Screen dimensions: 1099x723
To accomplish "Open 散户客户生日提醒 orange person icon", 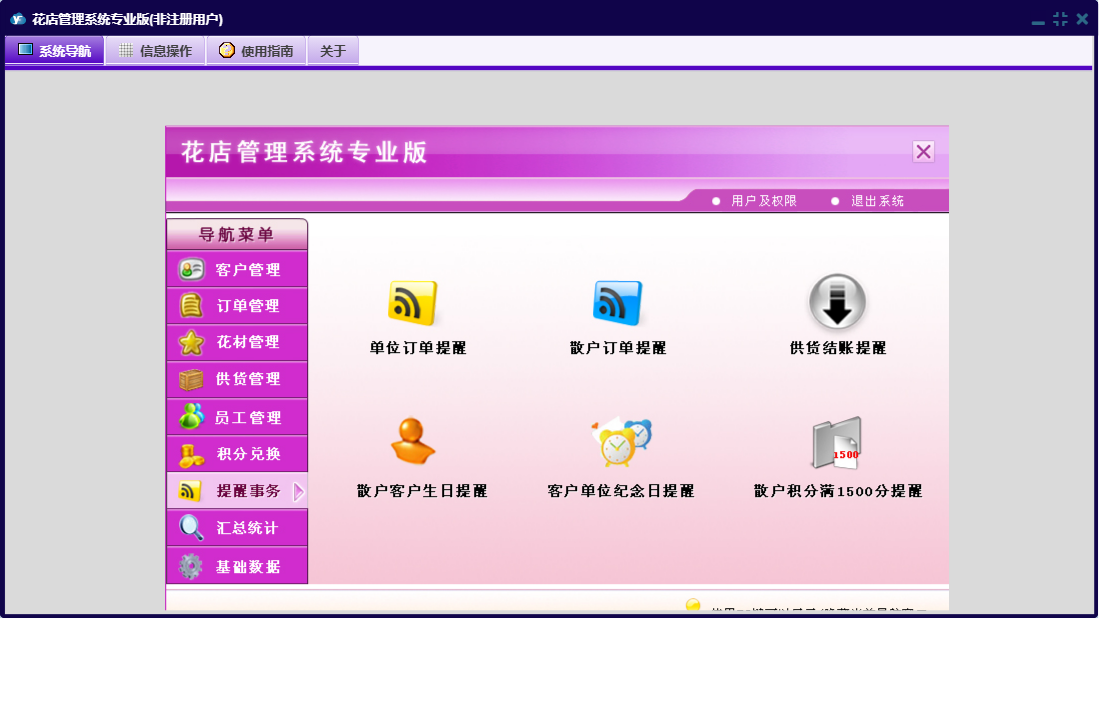I will coord(412,442).
